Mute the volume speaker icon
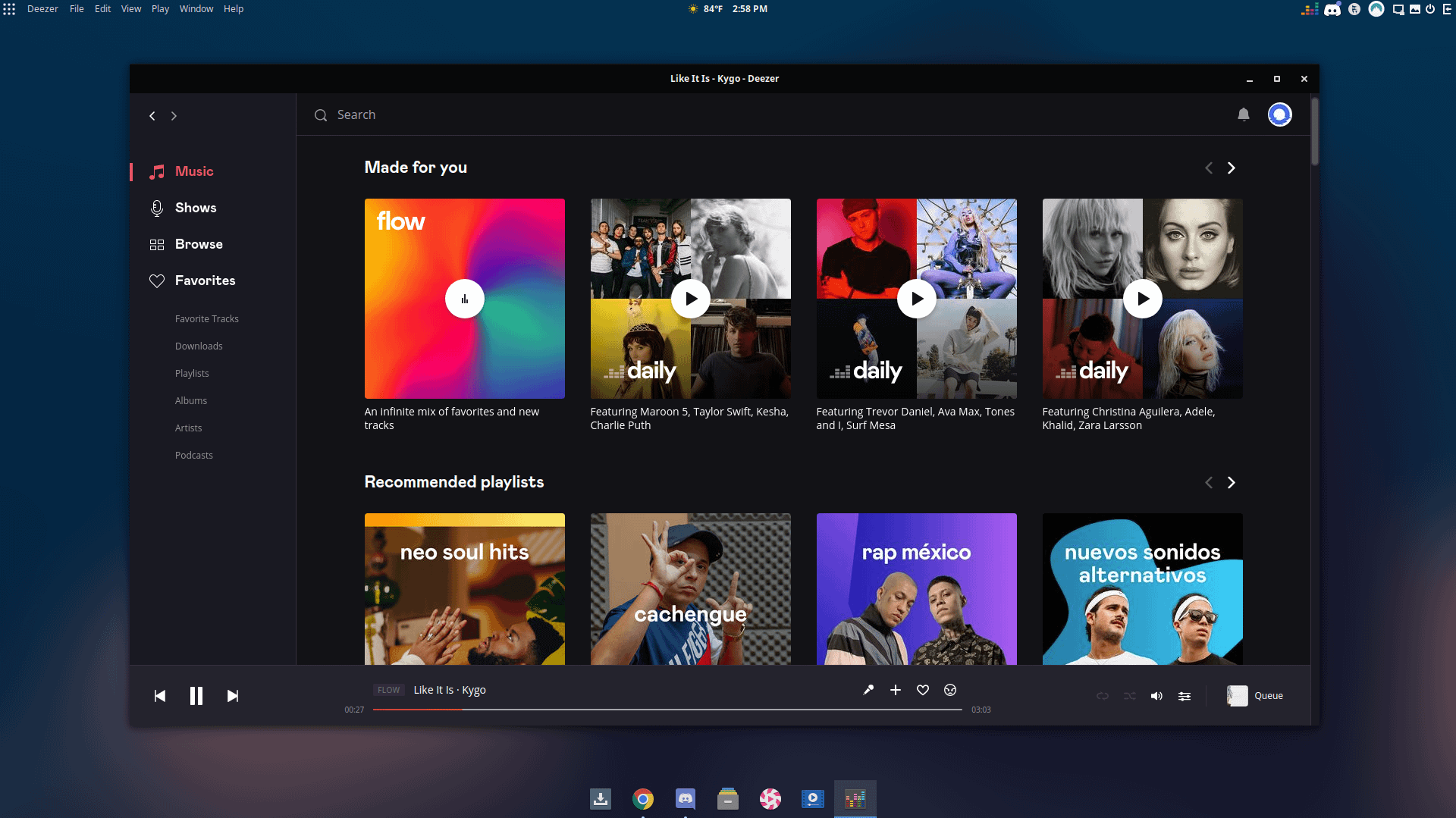Viewport: 1456px width, 818px height. [1156, 696]
